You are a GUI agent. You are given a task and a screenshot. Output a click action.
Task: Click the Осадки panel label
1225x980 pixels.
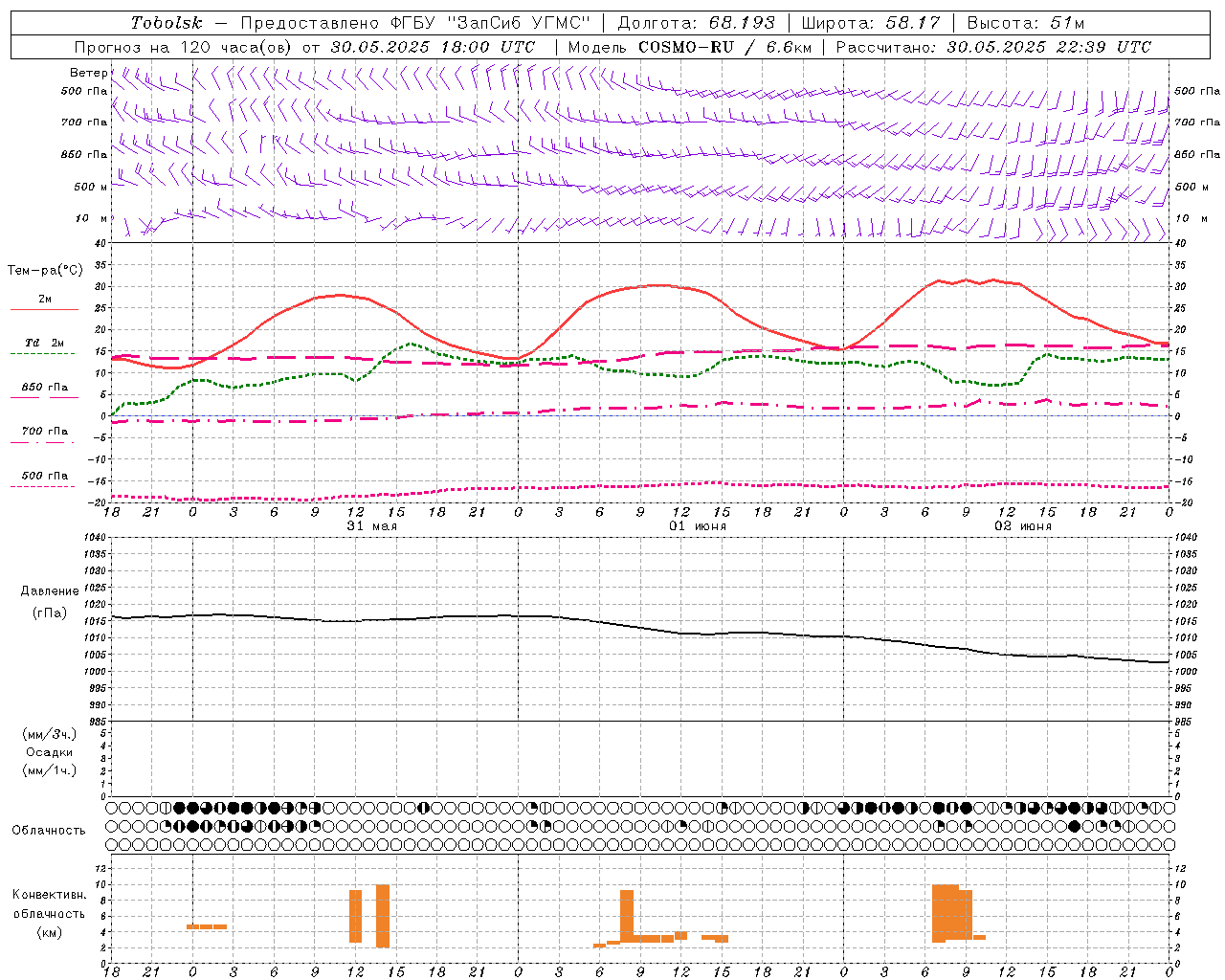50,752
